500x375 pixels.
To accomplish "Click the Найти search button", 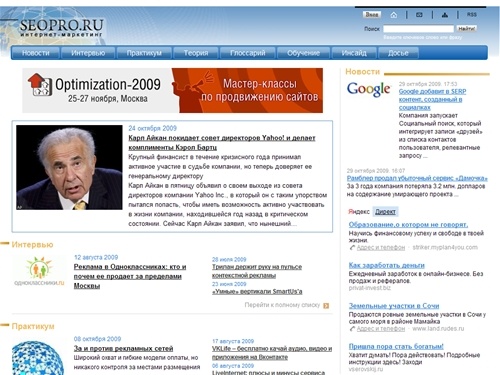I will pyautogui.click(x=466, y=29).
